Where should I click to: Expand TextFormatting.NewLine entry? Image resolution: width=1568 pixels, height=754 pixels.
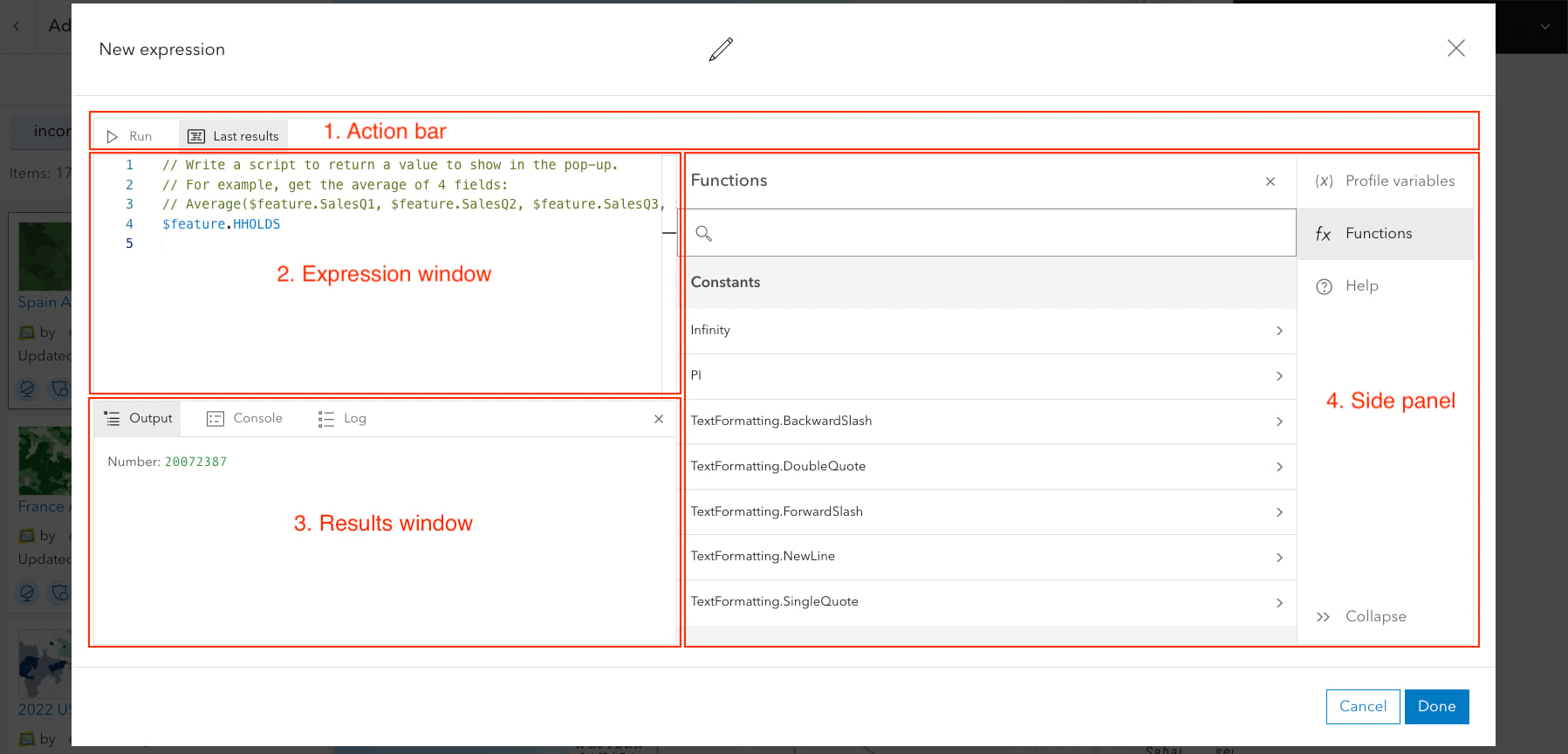click(x=986, y=557)
